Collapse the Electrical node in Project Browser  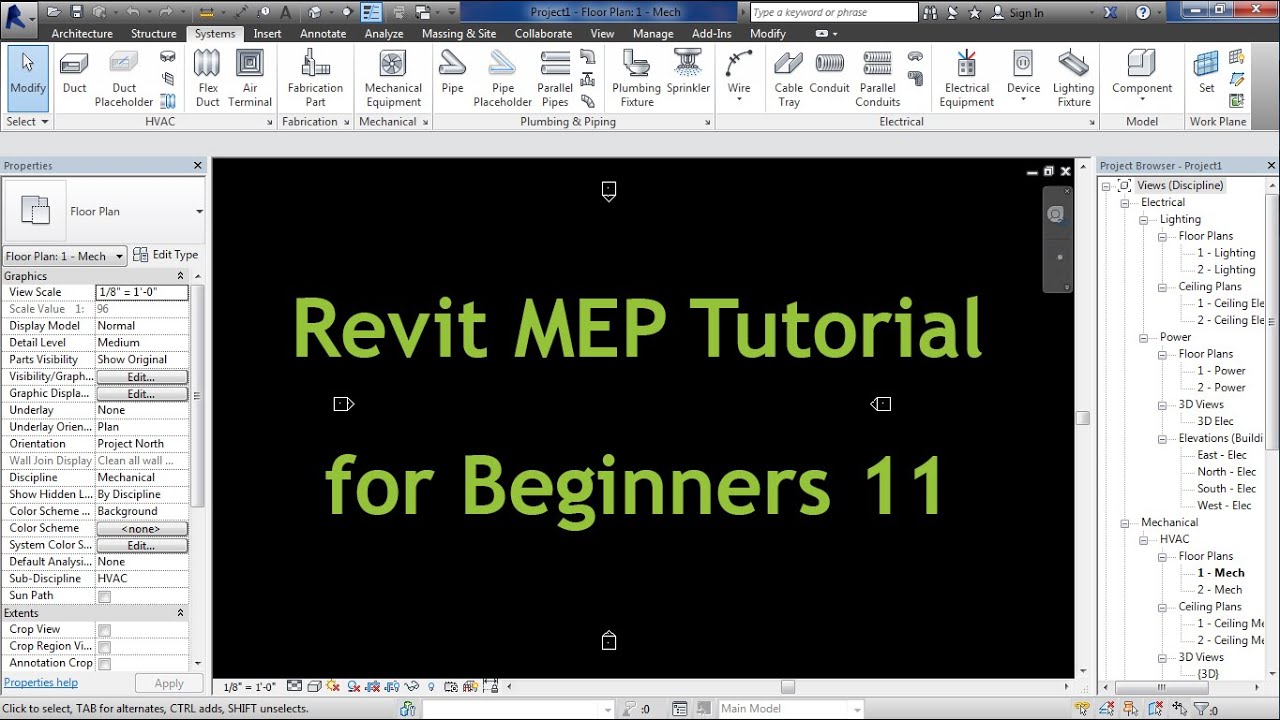[x=1125, y=203]
